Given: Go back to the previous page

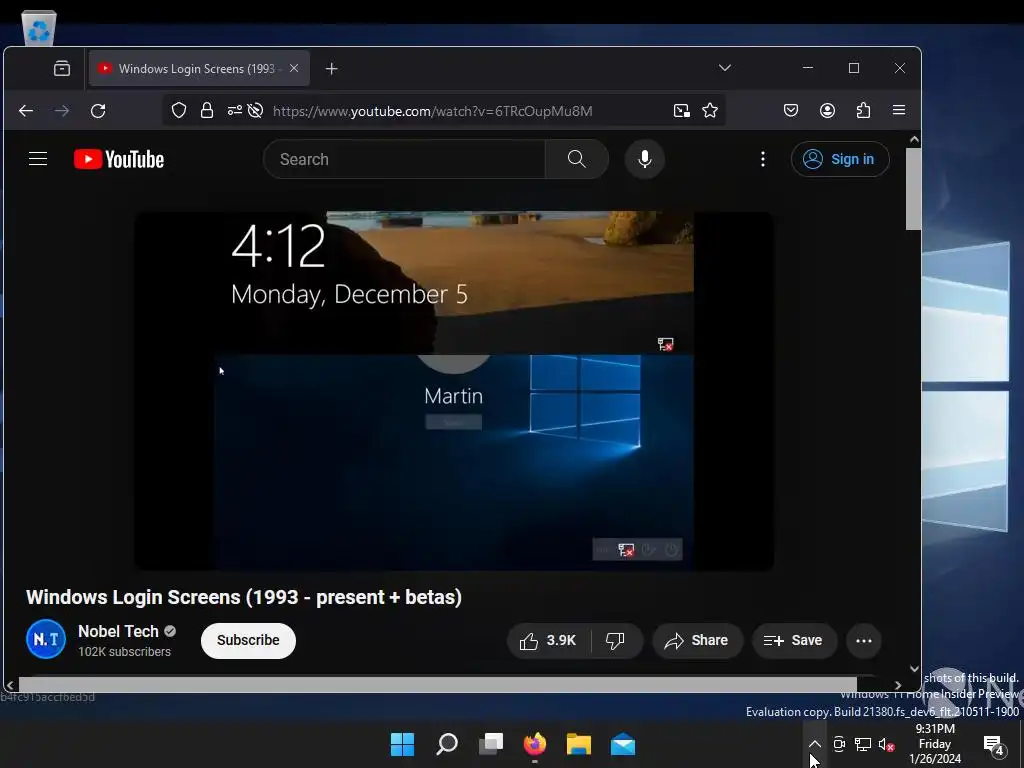Looking at the screenshot, I should [x=26, y=111].
